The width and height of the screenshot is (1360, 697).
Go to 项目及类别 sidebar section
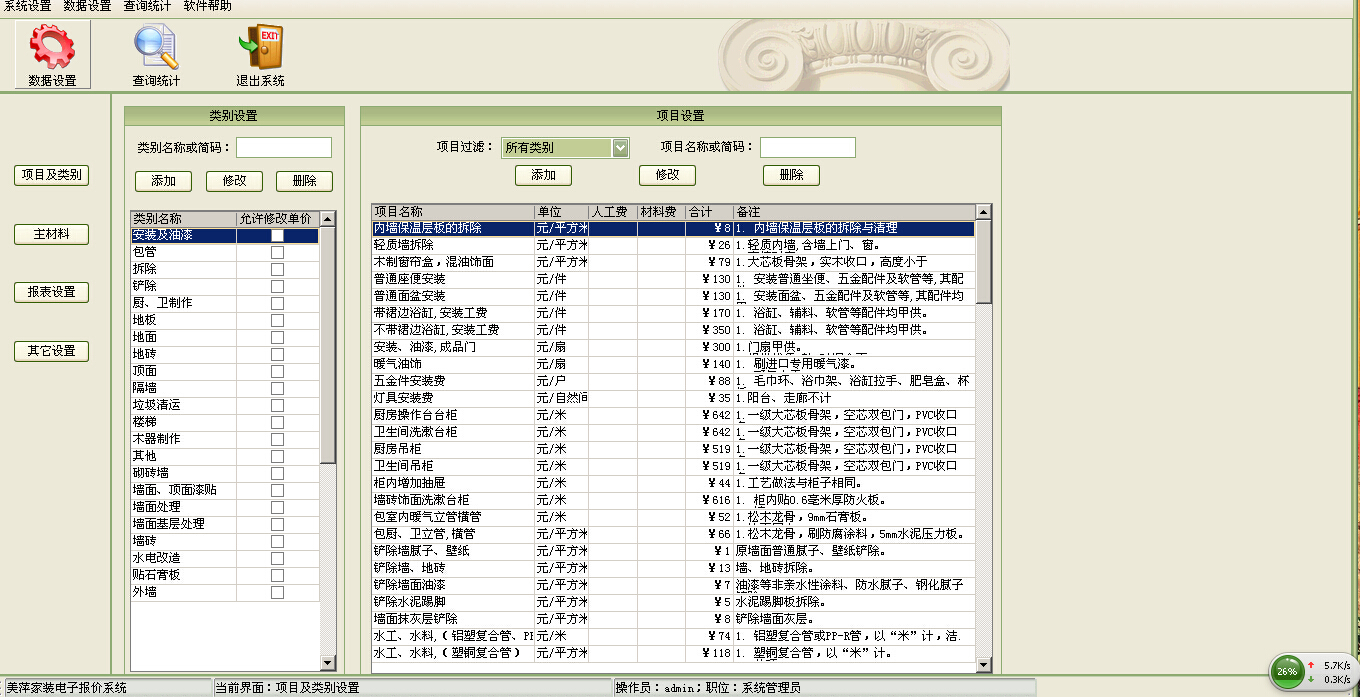tap(51, 175)
